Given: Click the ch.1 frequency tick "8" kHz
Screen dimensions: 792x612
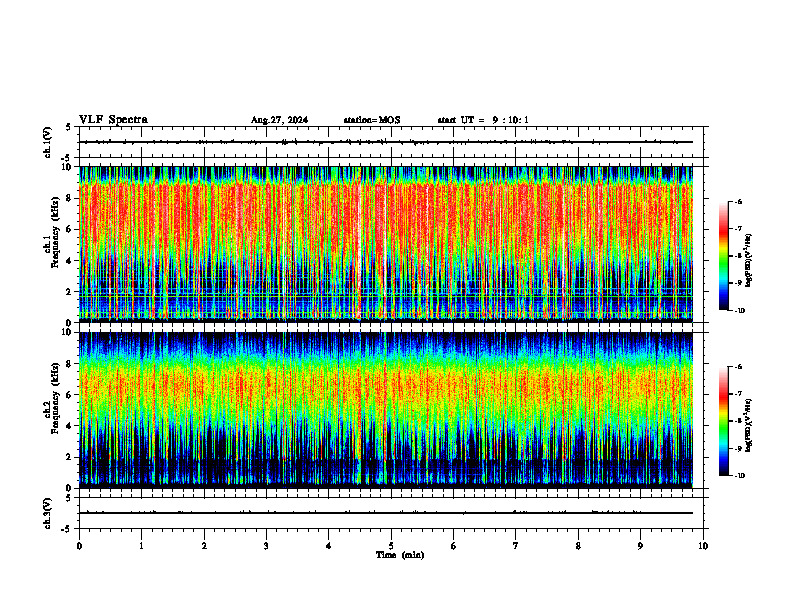Looking at the screenshot, I should [x=70, y=198].
